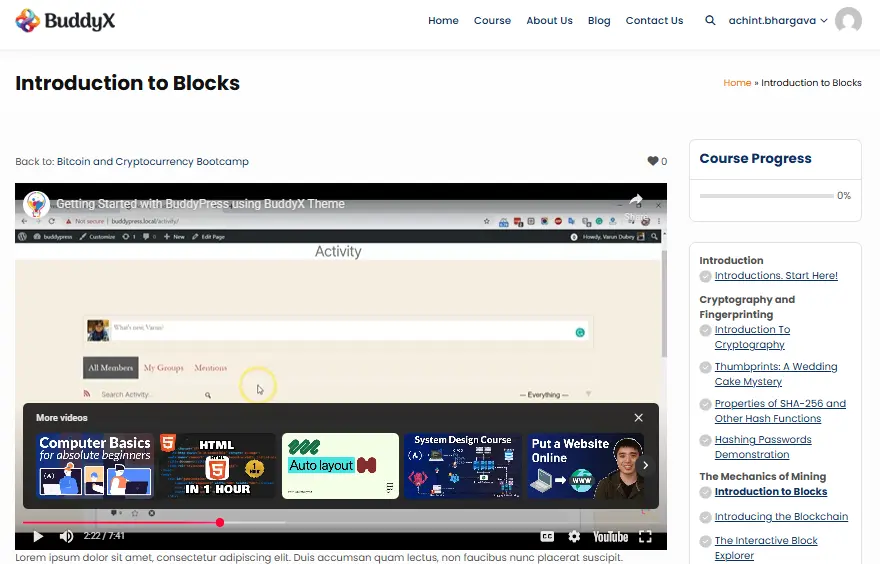This screenshot has width=880, height=564.
Task: Enter fullscreen mode on the video
Action: pyautogui.click(x=645, y=537)
